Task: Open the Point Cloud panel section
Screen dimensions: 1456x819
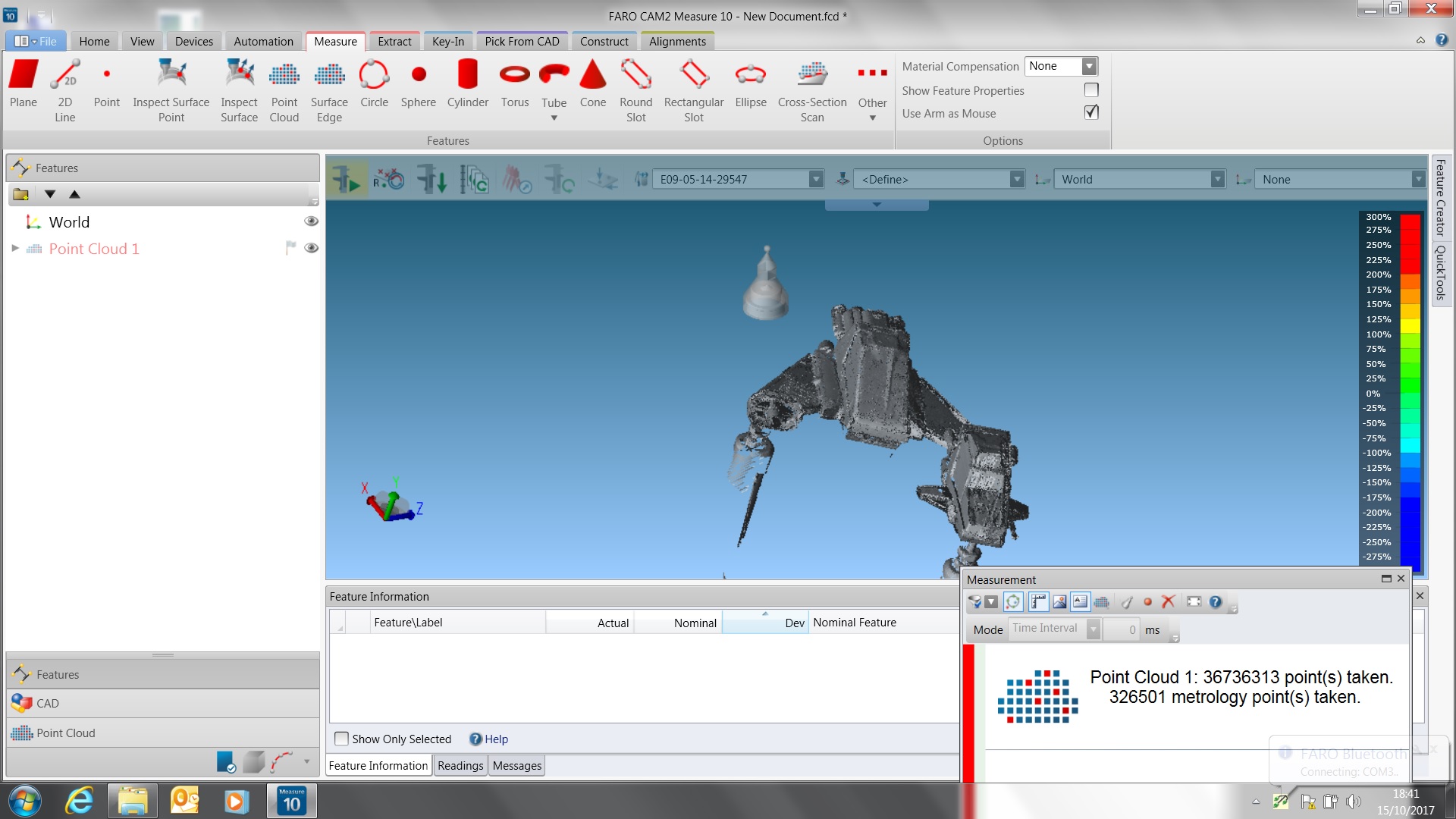Action: [x=162, y=733]
